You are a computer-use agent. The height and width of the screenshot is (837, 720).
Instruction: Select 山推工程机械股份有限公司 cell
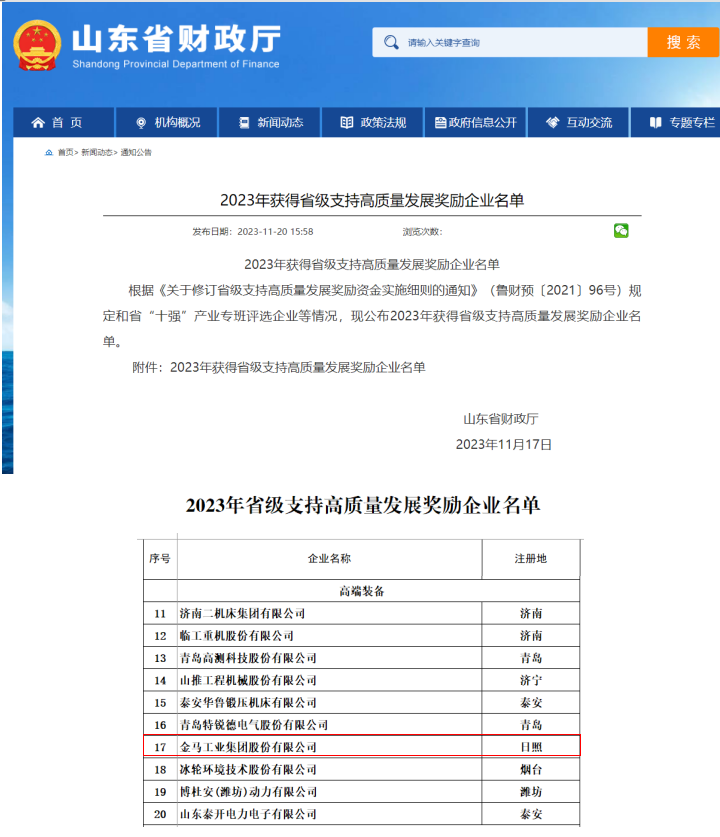point(329,681)
